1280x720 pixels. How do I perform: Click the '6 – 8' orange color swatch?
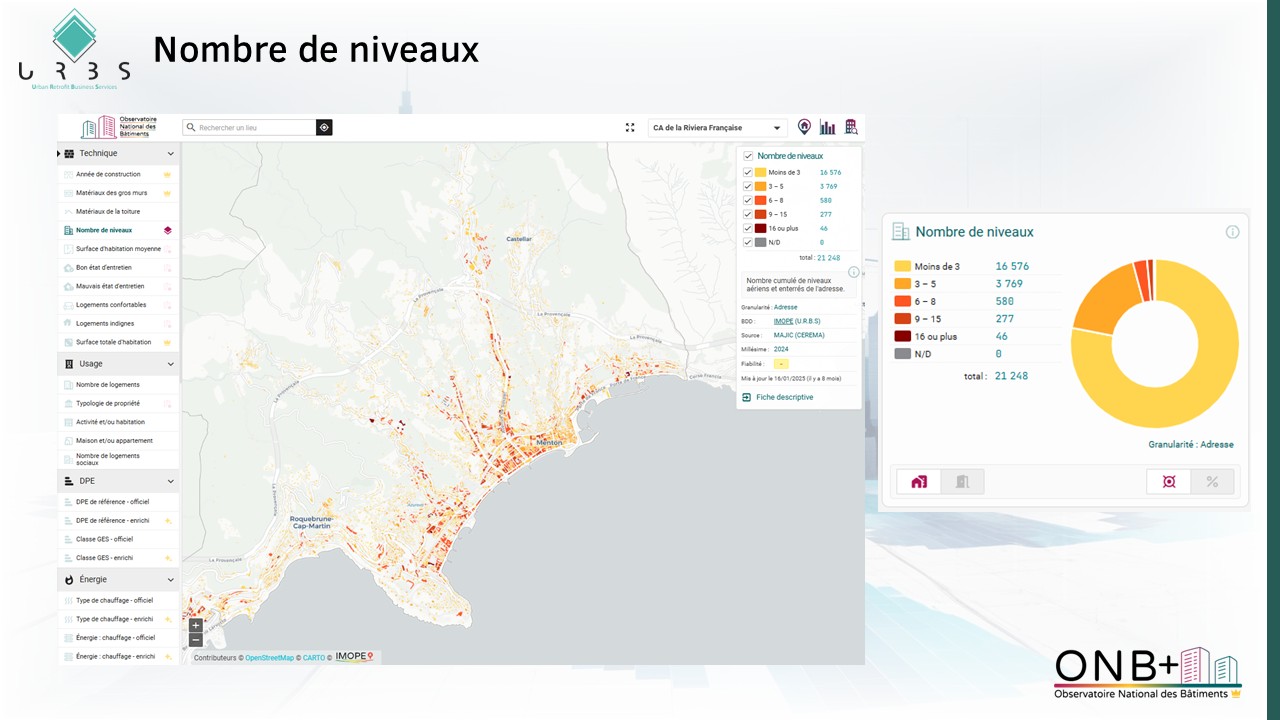coord(761,201)
